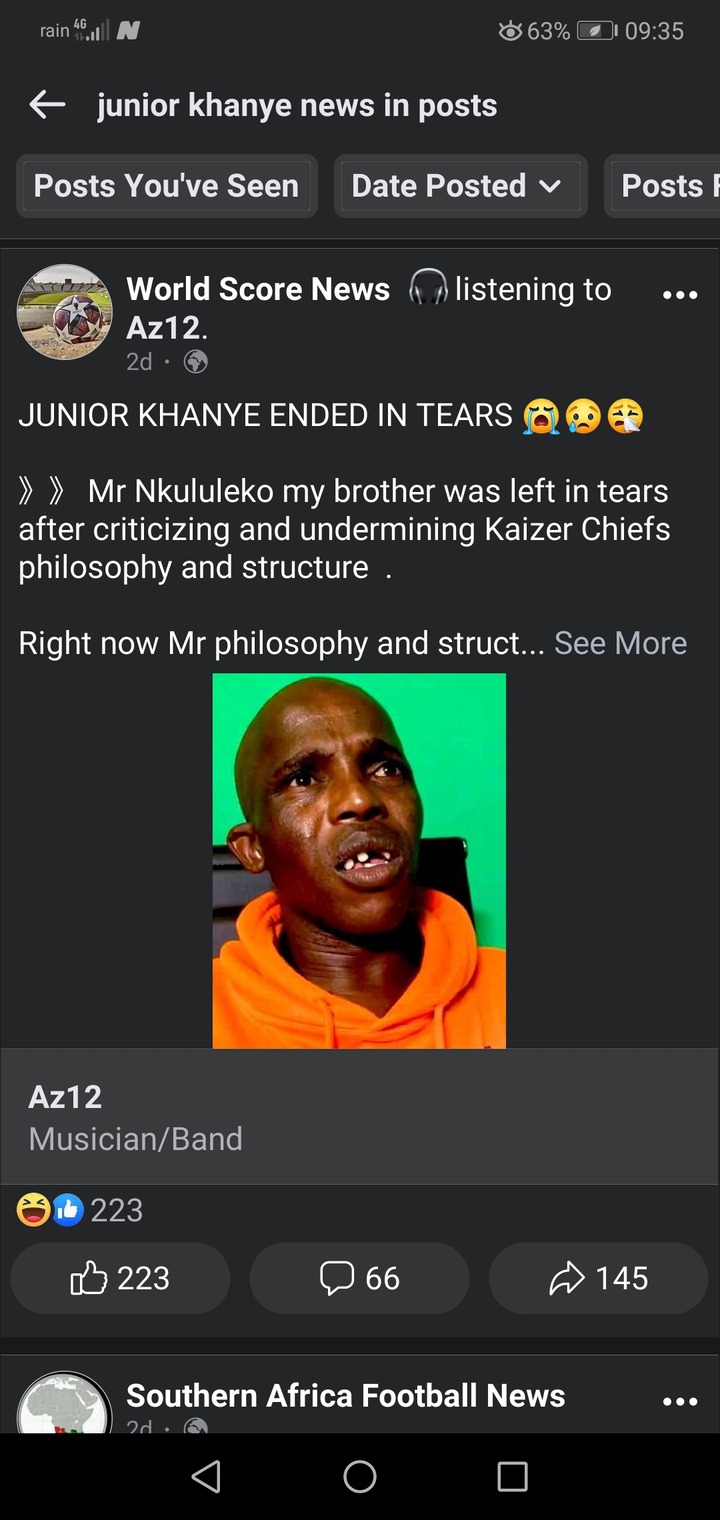Image resolution: width=720 pixels, height=1520 pixels.
Task: Open Southern Africa Football News page
Action: pos(346,1395)
